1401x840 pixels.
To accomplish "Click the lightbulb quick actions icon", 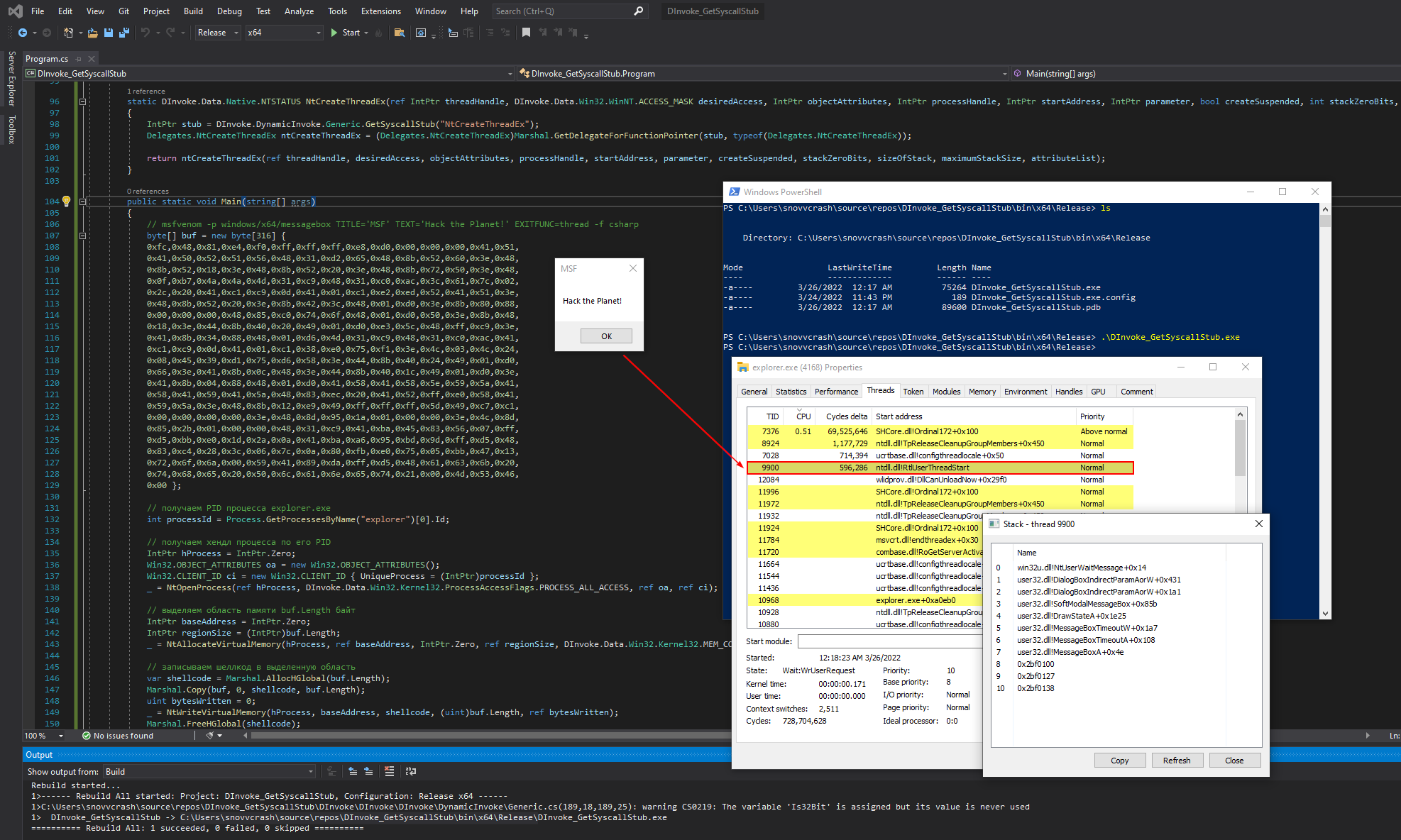I will [66, 201].
